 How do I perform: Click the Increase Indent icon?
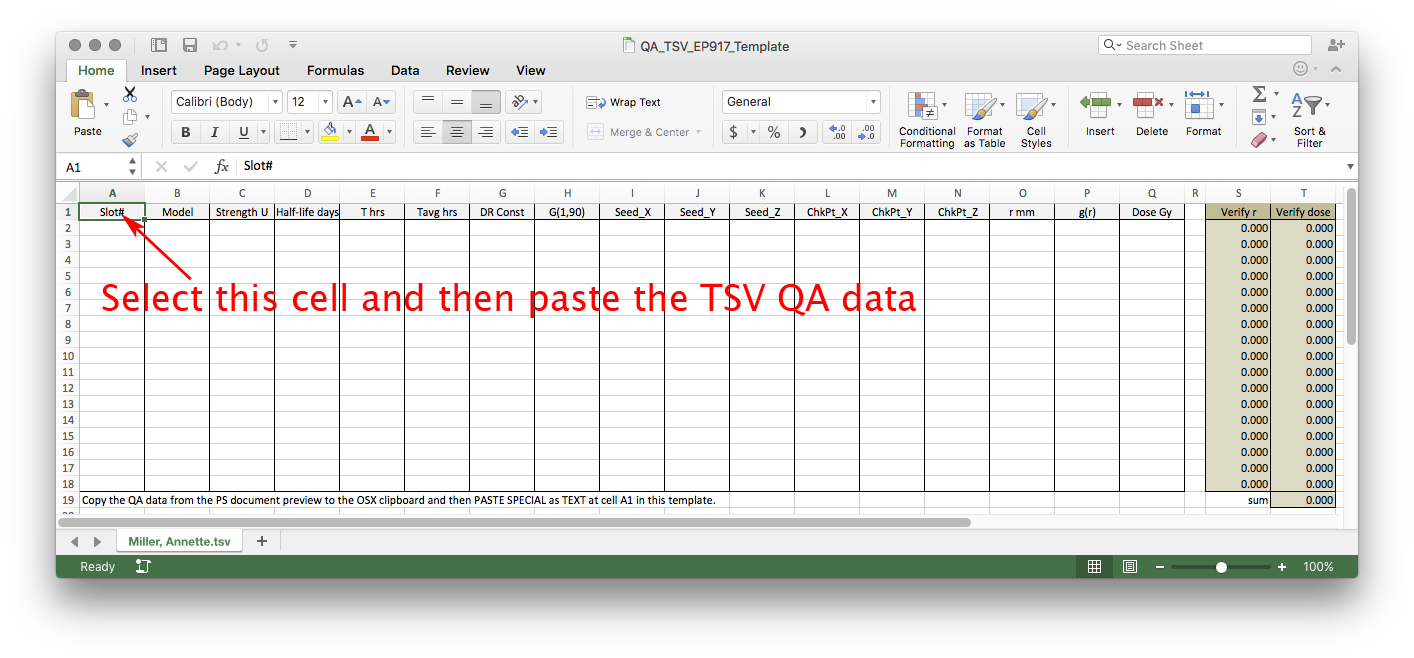point(548,132)
